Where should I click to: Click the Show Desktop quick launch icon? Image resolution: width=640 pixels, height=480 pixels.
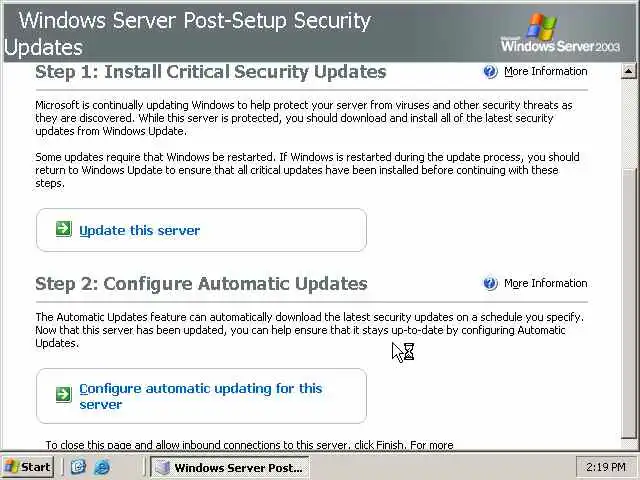(78, 467)
